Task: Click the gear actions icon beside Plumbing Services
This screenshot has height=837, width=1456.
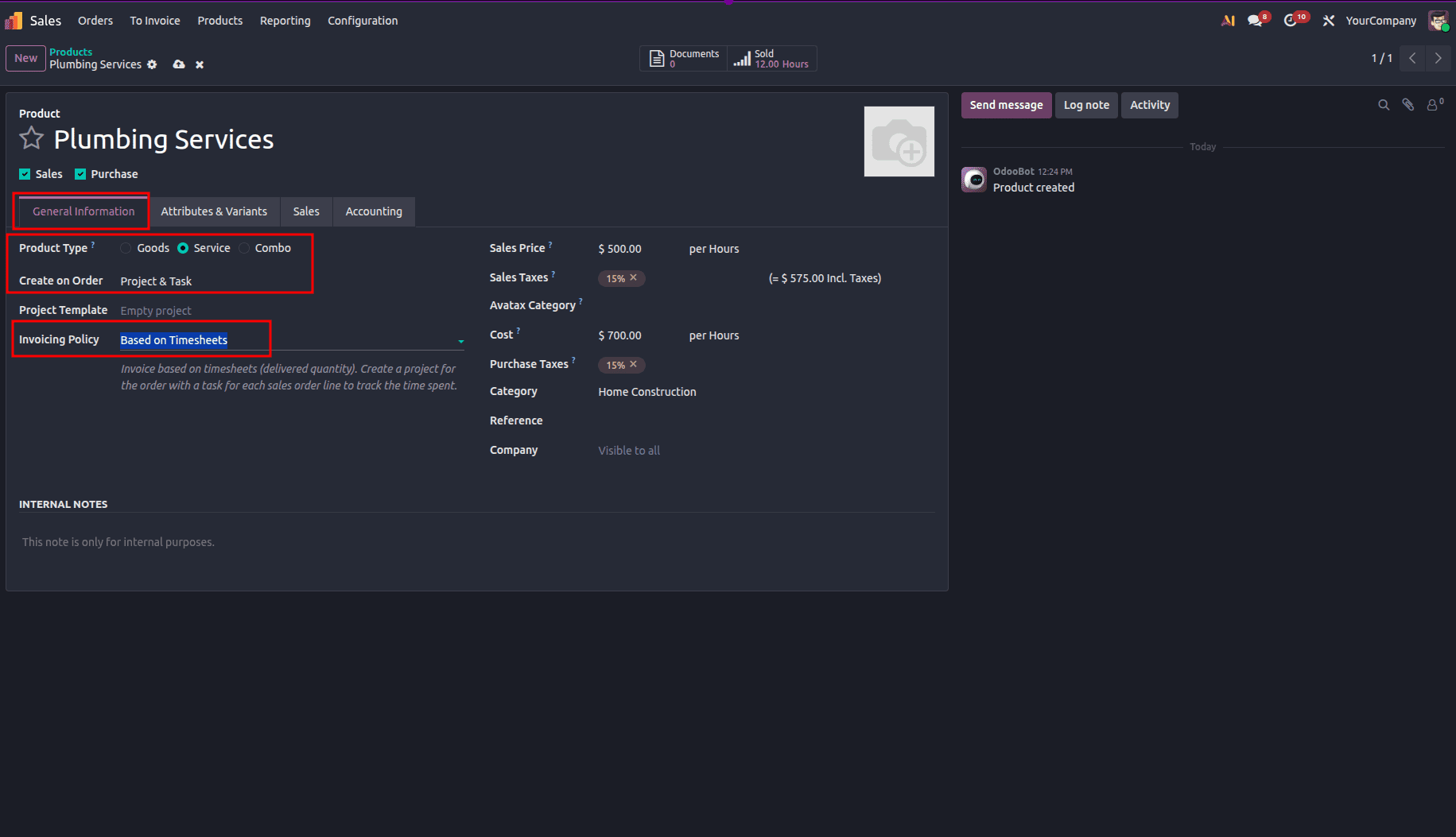Action: (152, 64)
